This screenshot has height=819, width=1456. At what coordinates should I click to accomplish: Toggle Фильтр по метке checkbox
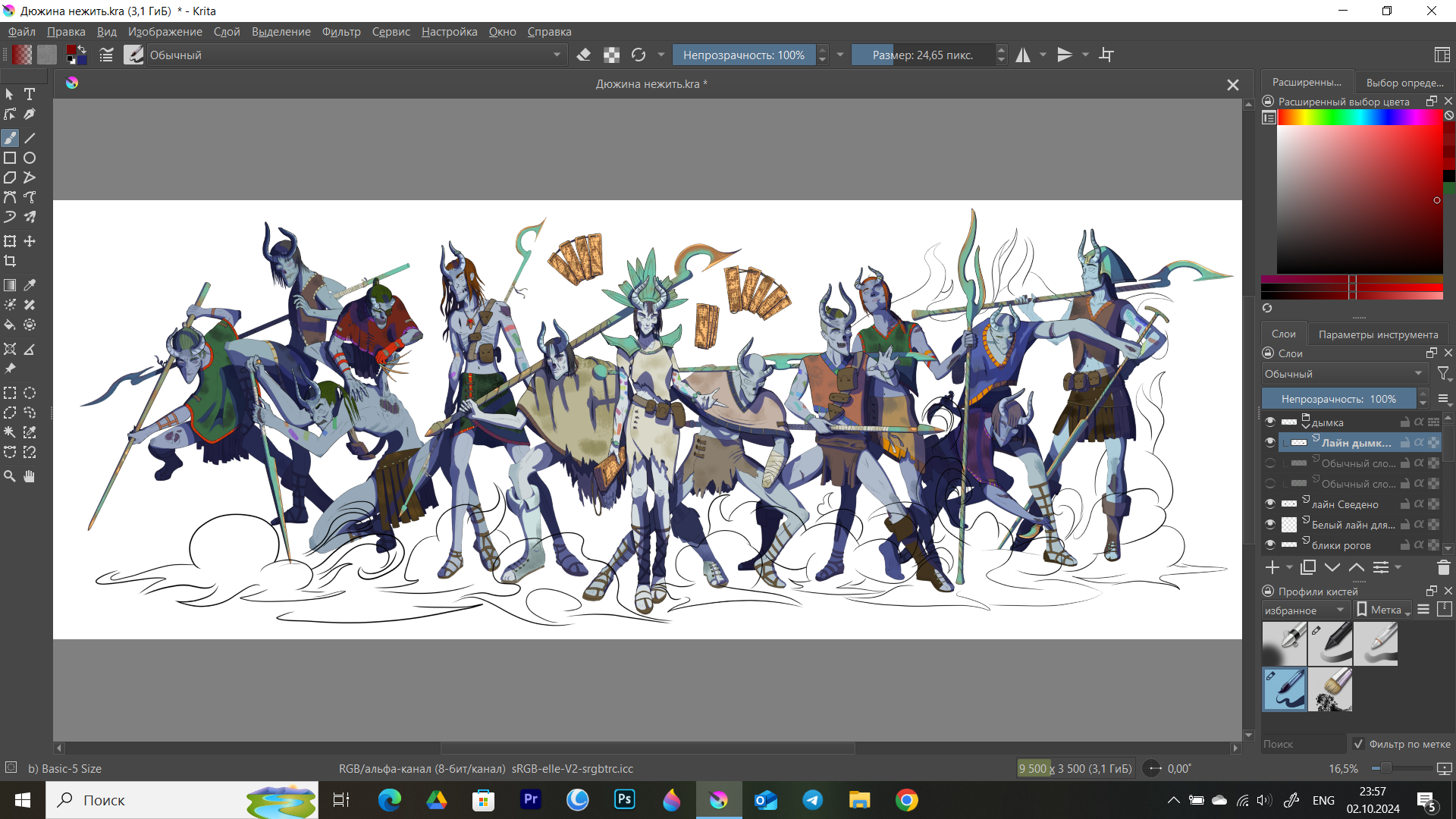pyautogui.click(x=1358, y=744)
